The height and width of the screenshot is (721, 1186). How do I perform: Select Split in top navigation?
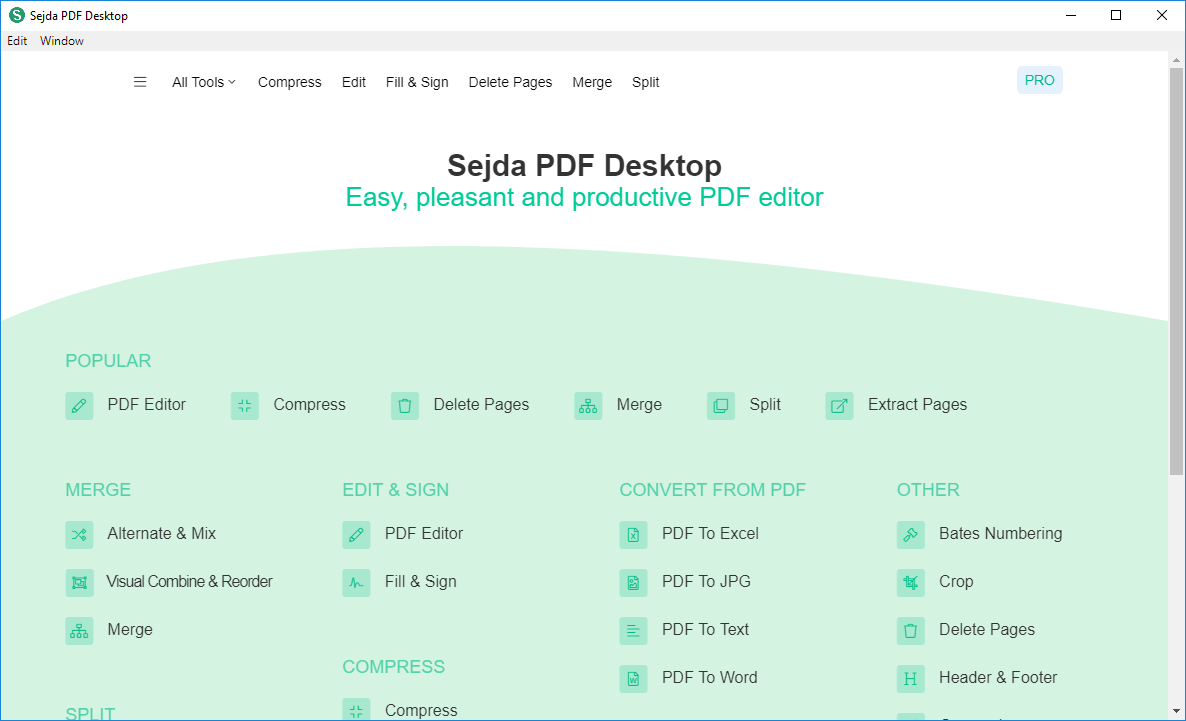[x=646, y=82]
